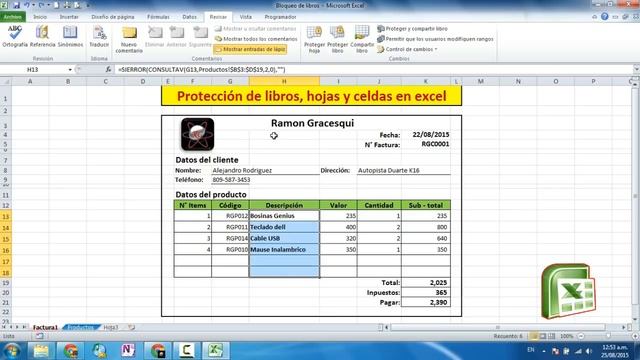Click the macro record icon in status bar
This screenshot has height=360, width=640.
39,336
